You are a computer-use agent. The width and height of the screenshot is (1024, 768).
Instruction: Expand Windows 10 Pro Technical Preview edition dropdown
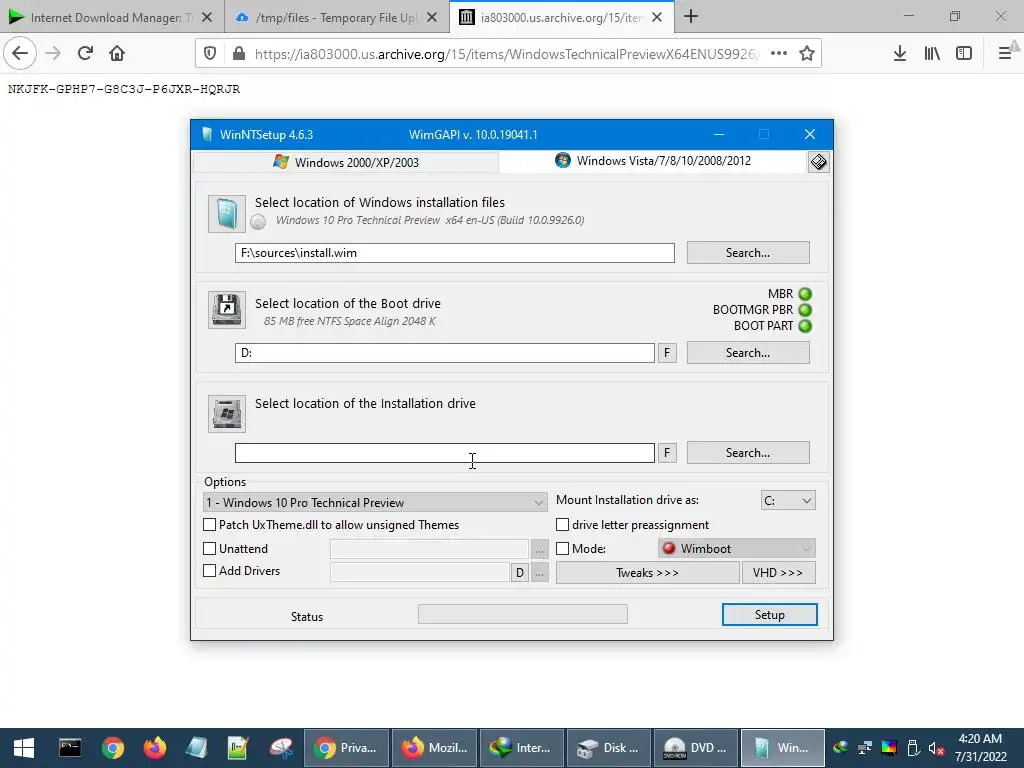(376, 502)
